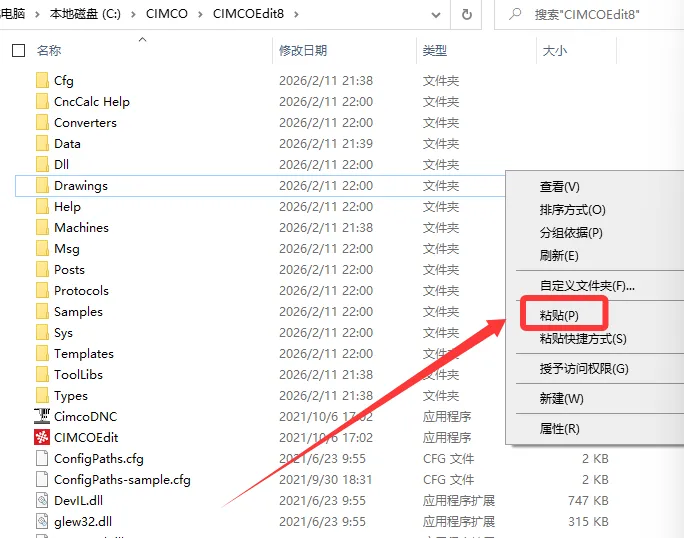Viewport: 684px width, 538px height.
Task: Select the Machines folder icon
Action: tap(42, 227)
